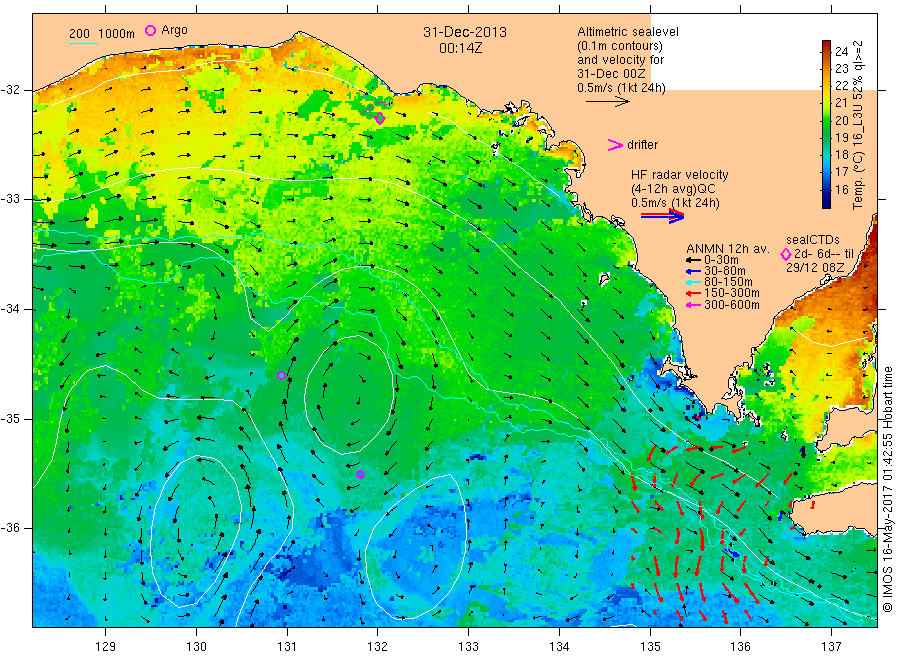900x660 pixels.
Task: Click the '300-600m' depth label
Action: point(732,305)
